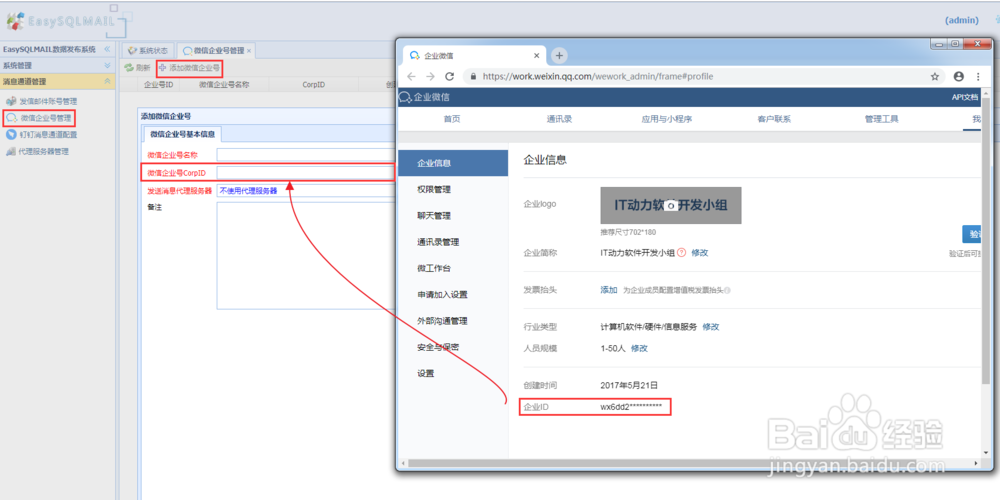Open the browser profile icon
The image size is (1000, 500).
click(x=959, y=77)
